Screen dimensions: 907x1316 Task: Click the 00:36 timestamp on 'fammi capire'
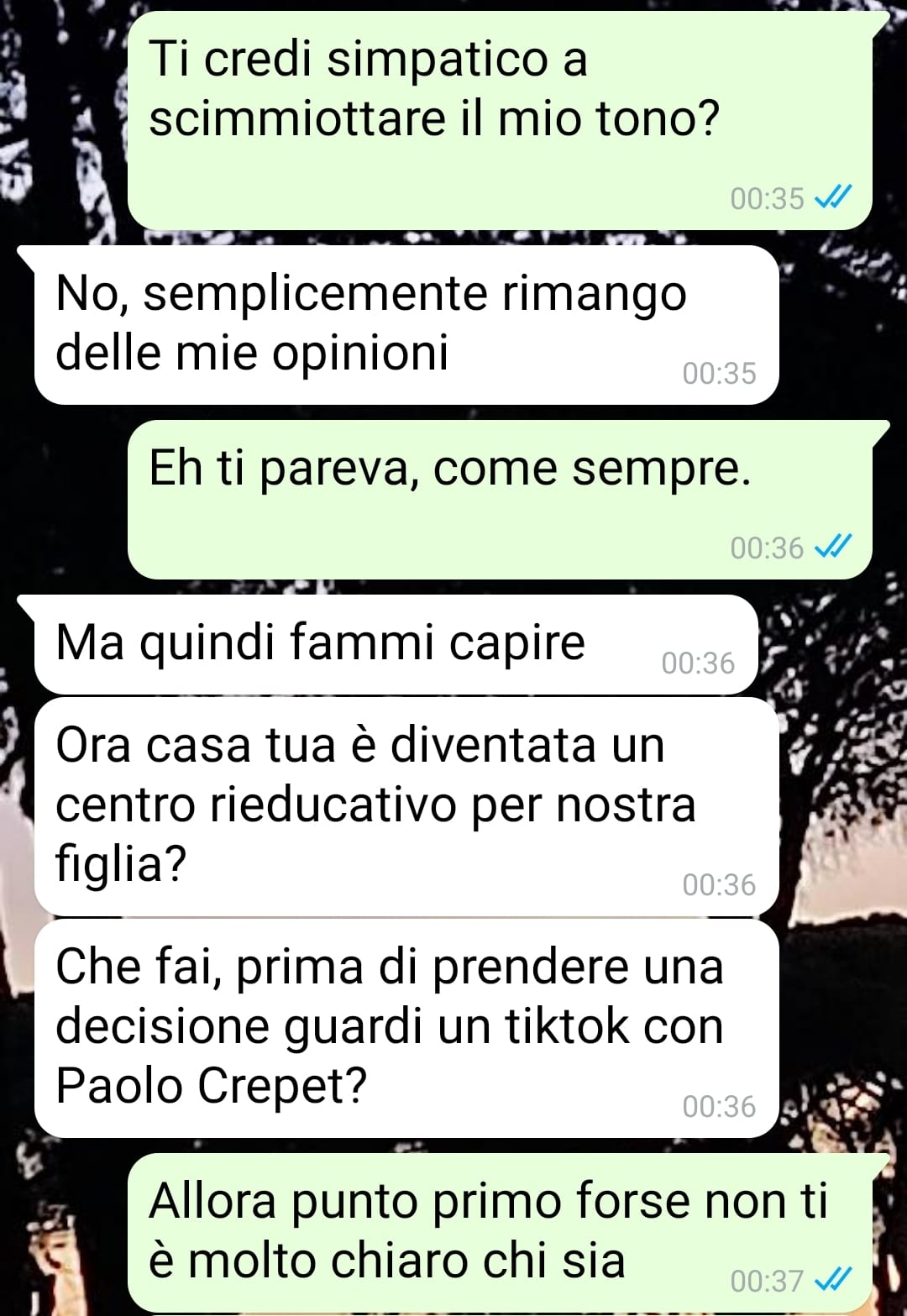(698, 663)
